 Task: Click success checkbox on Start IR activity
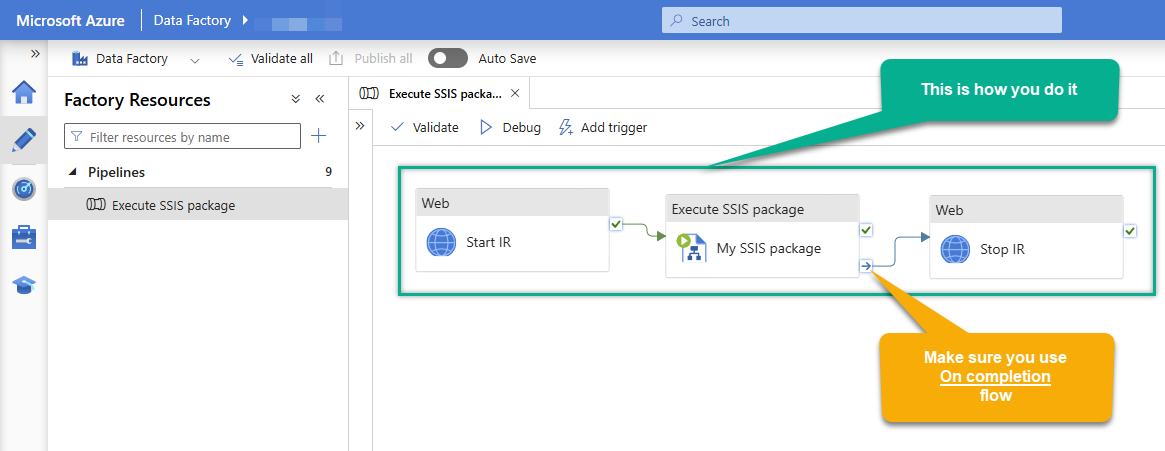tap(616, 224)
